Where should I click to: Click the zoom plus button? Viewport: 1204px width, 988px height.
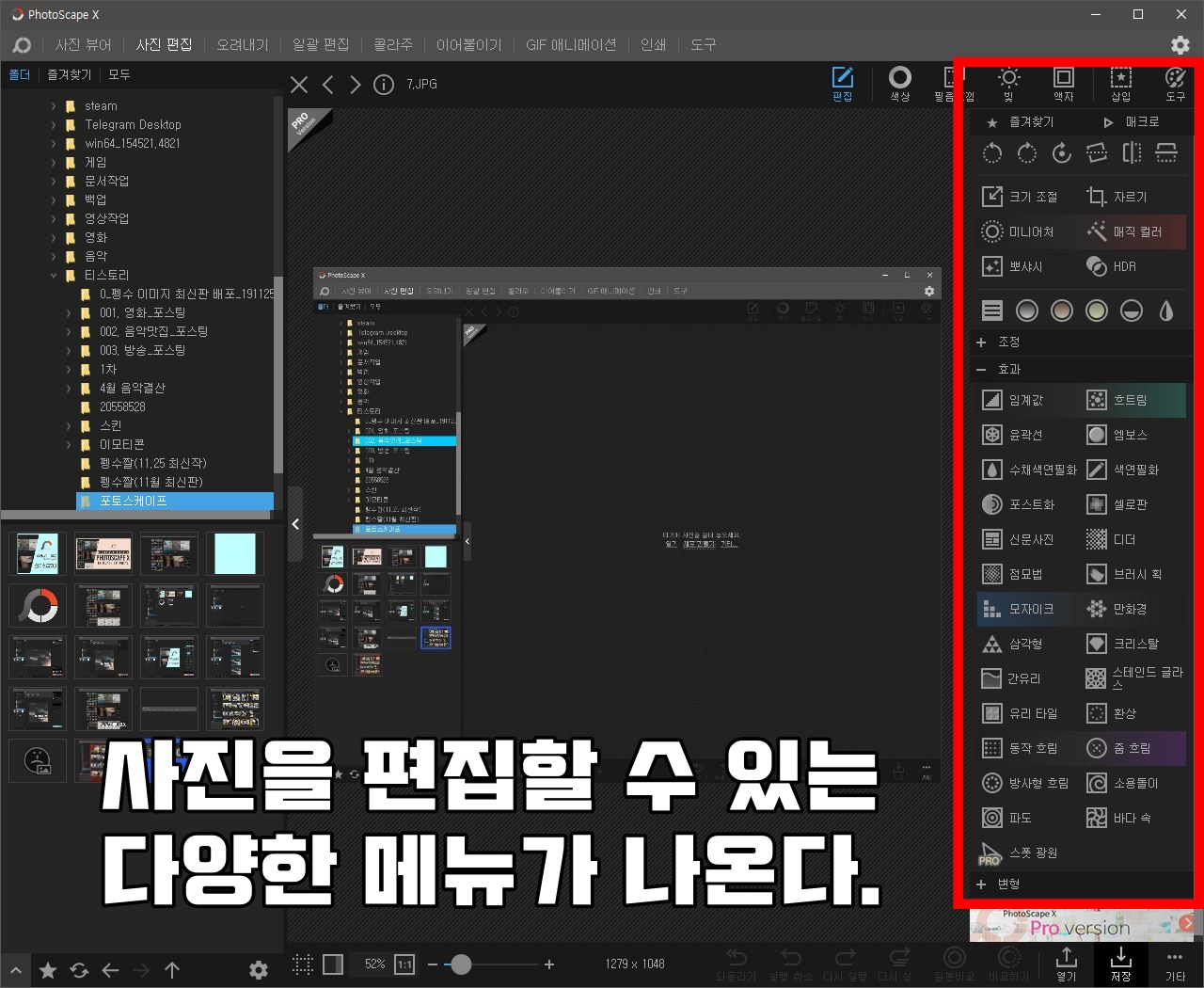[549, 964]
